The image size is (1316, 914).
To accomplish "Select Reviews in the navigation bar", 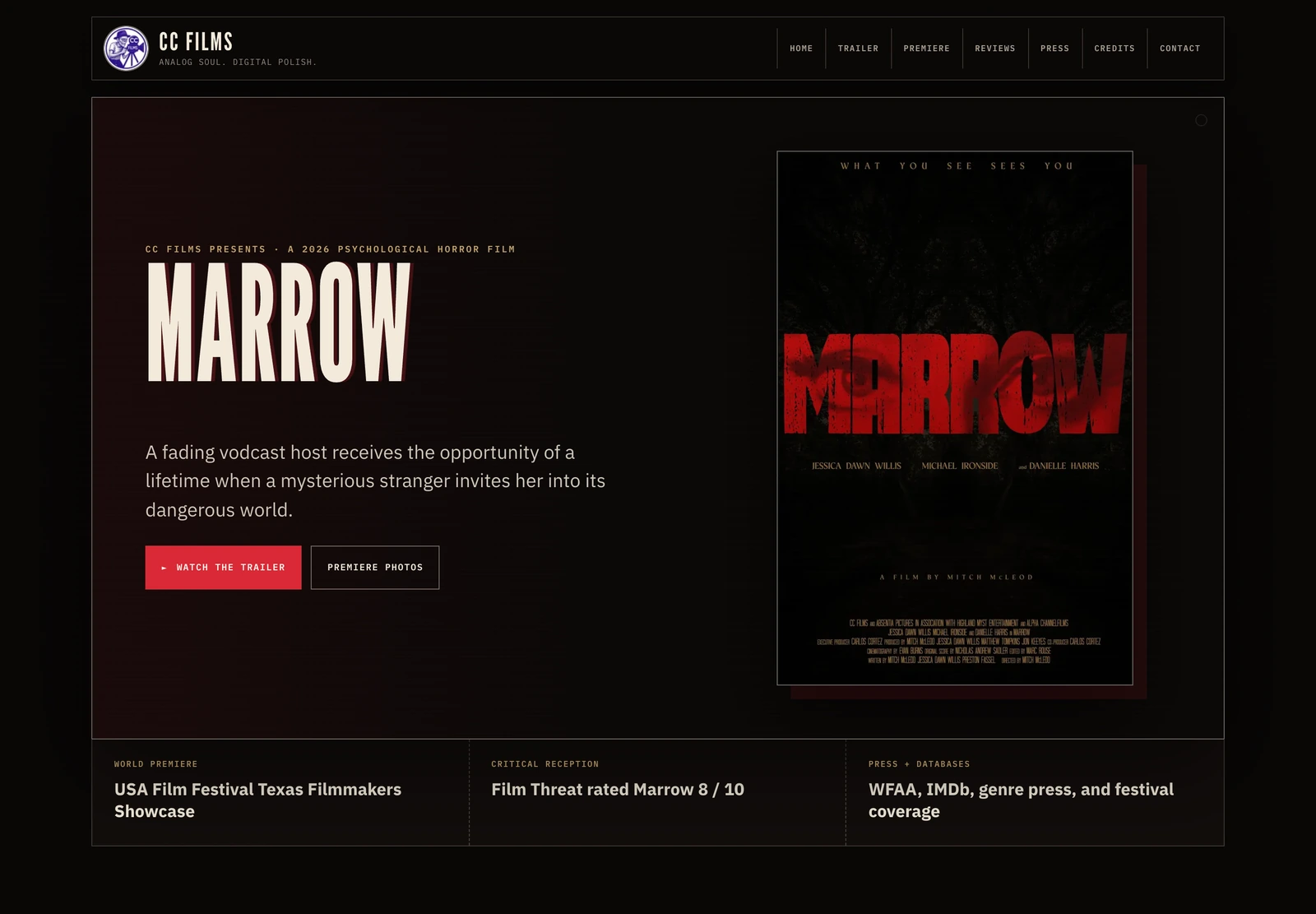I will pyautogui.click(x=994, y=49).
